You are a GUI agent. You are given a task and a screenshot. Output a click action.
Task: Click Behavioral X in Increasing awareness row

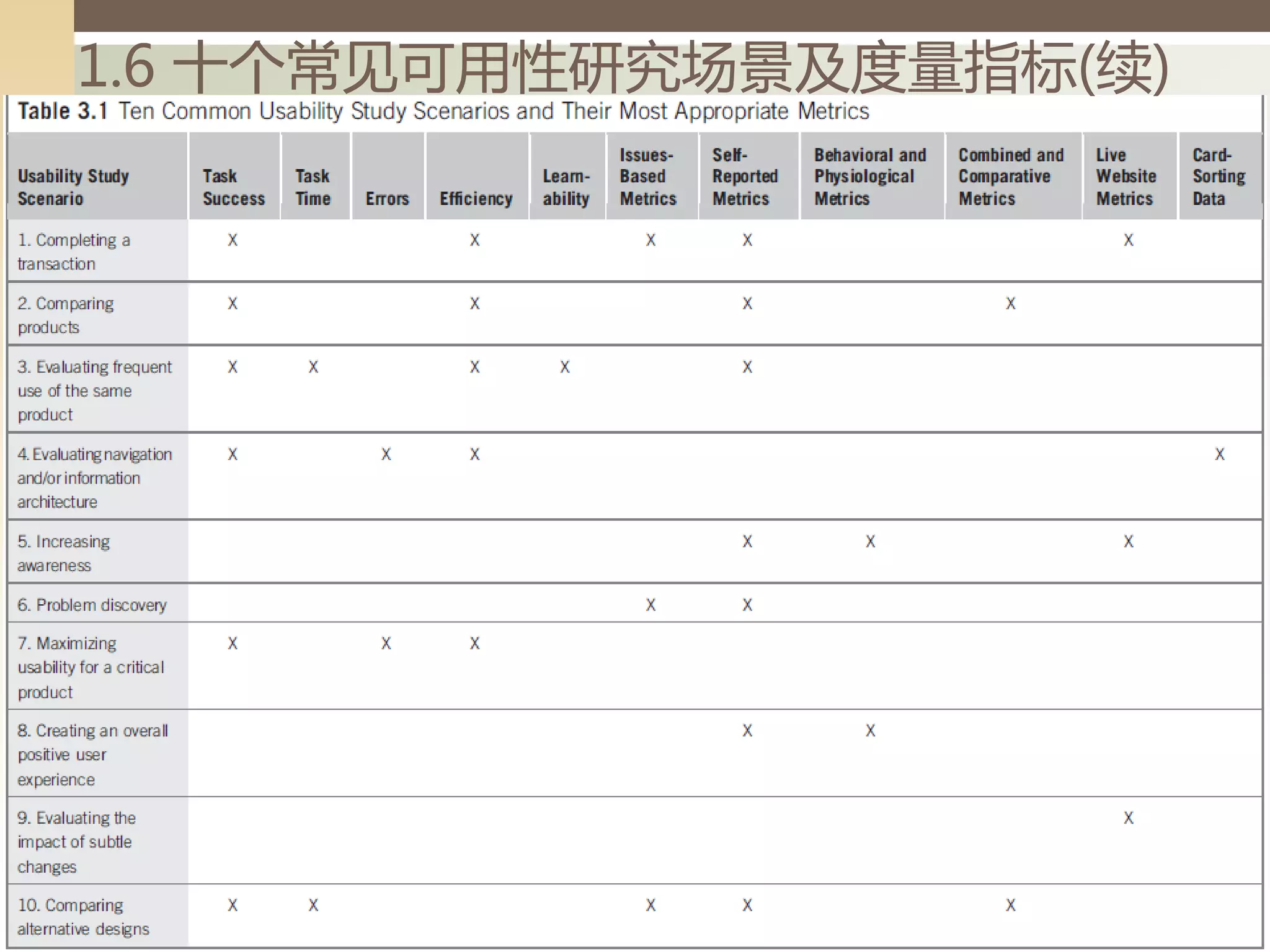(871, 542)
